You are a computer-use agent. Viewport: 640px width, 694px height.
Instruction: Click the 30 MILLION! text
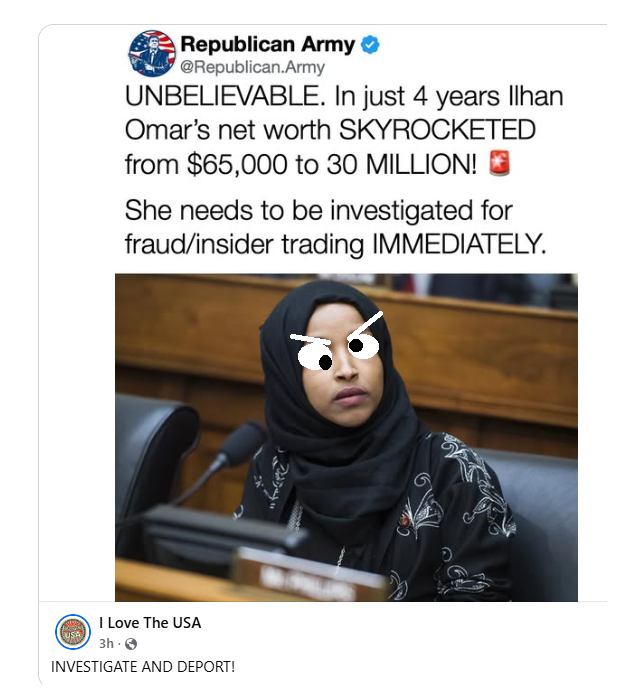click(402, 165)
